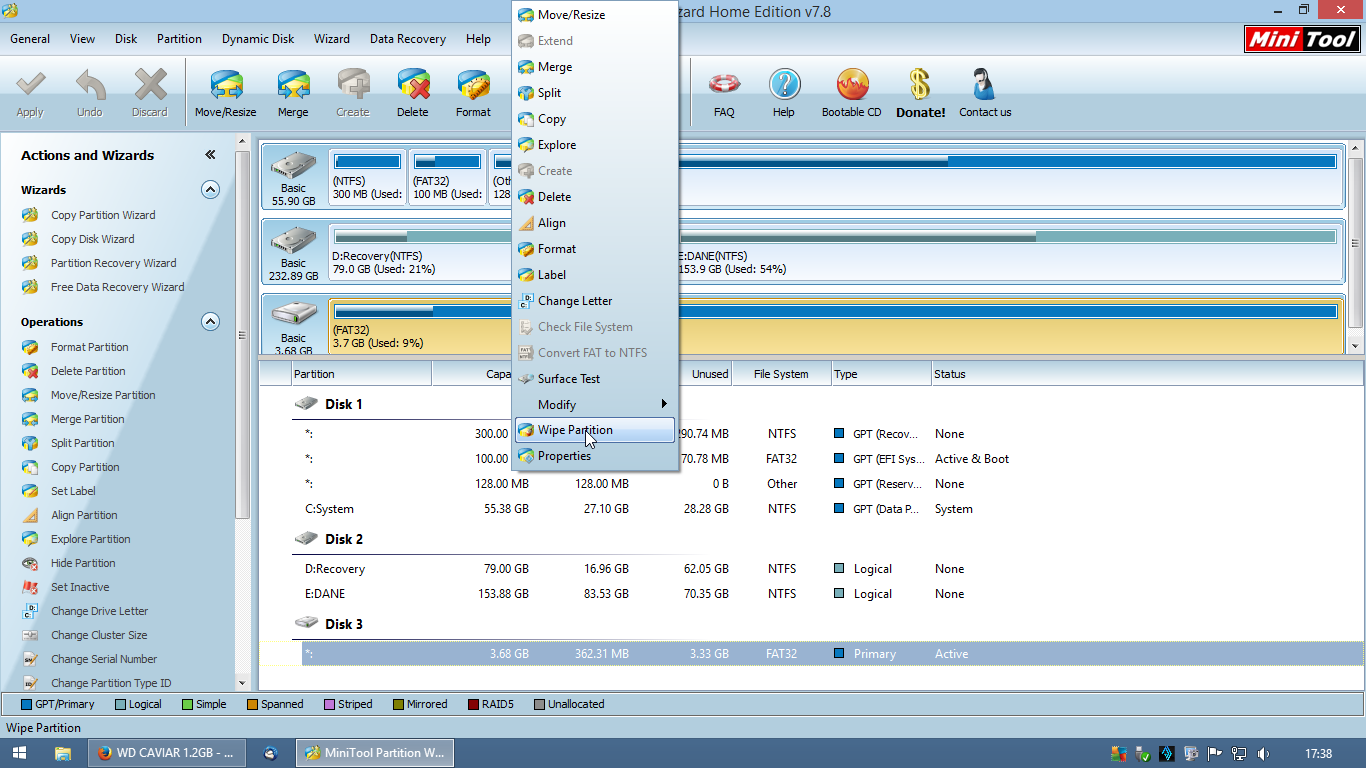Screen dimensions: 1366x768
Task: Click the Type column header
Action: click(x=881, y=374)
